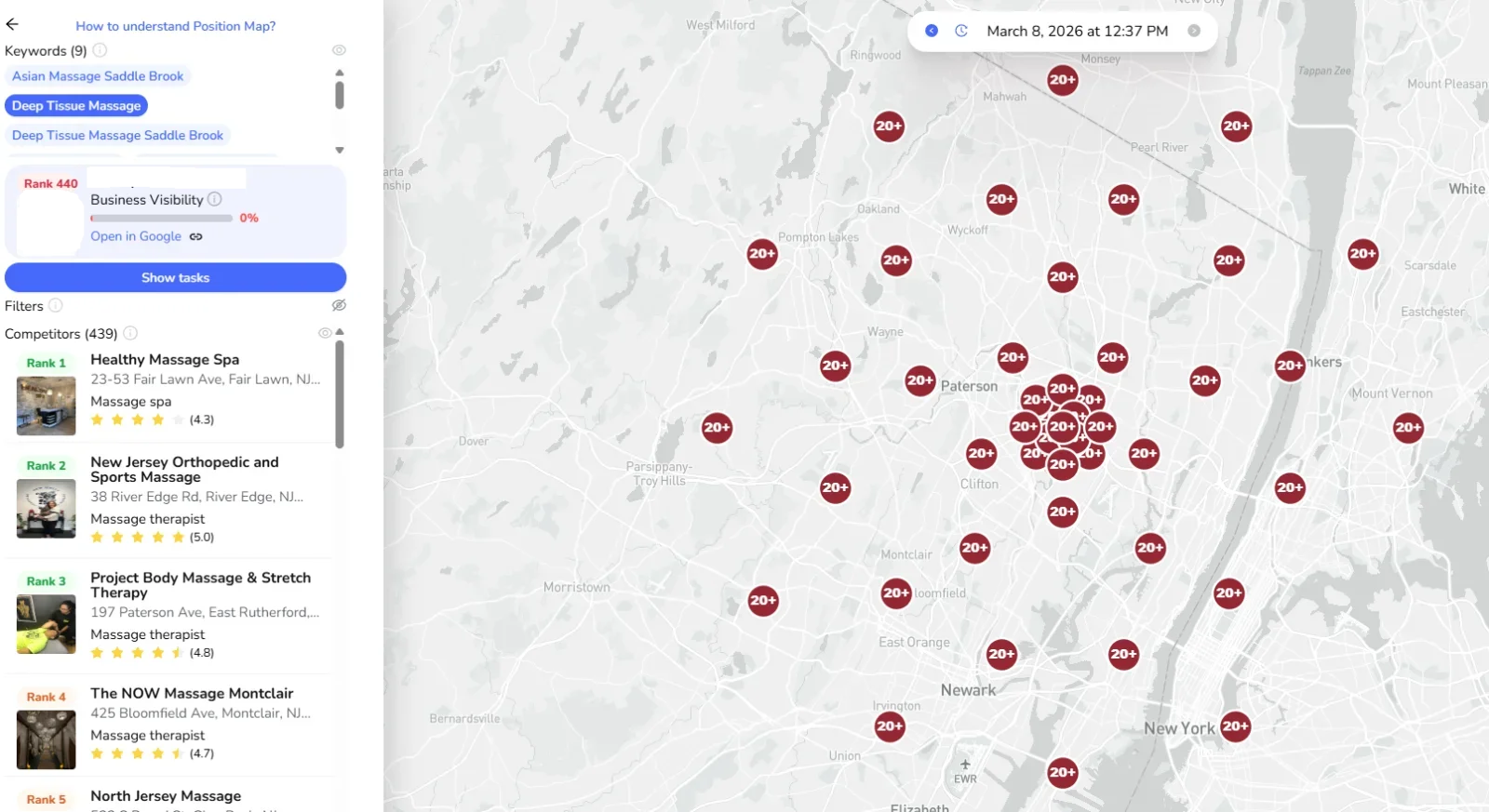Open the scan history clock icon

point(961,31)
